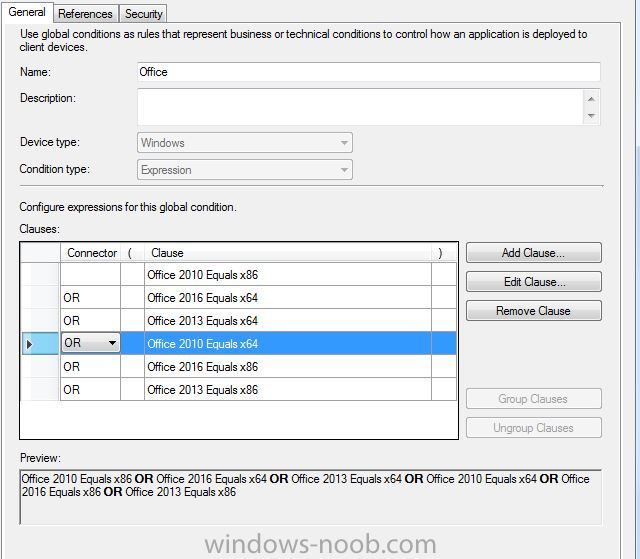Open the Security tab
Viewport: 640px width, 559px height.
tap(143, 14)
